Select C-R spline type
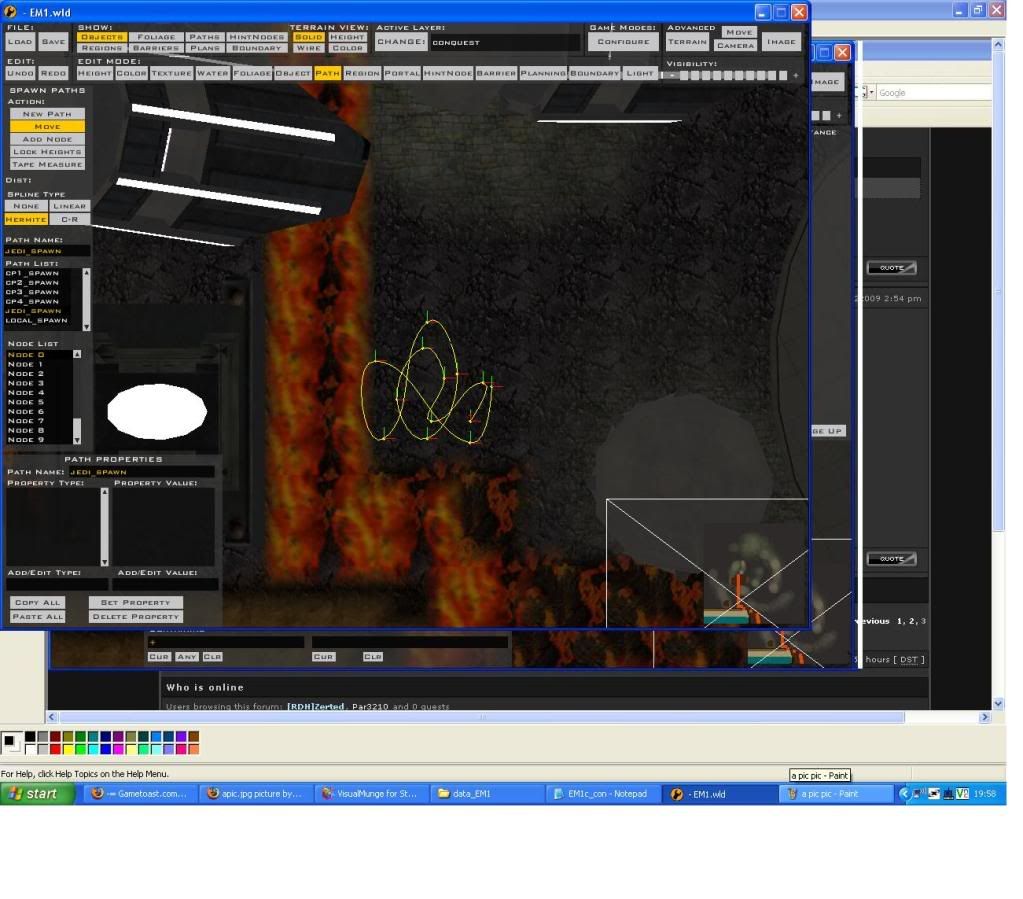 pos(69,219)
